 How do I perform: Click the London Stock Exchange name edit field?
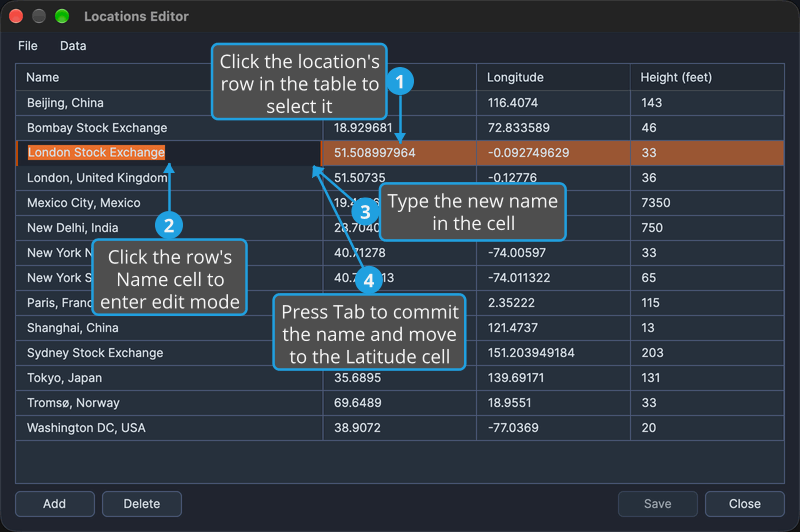click(x=168, y=153)
